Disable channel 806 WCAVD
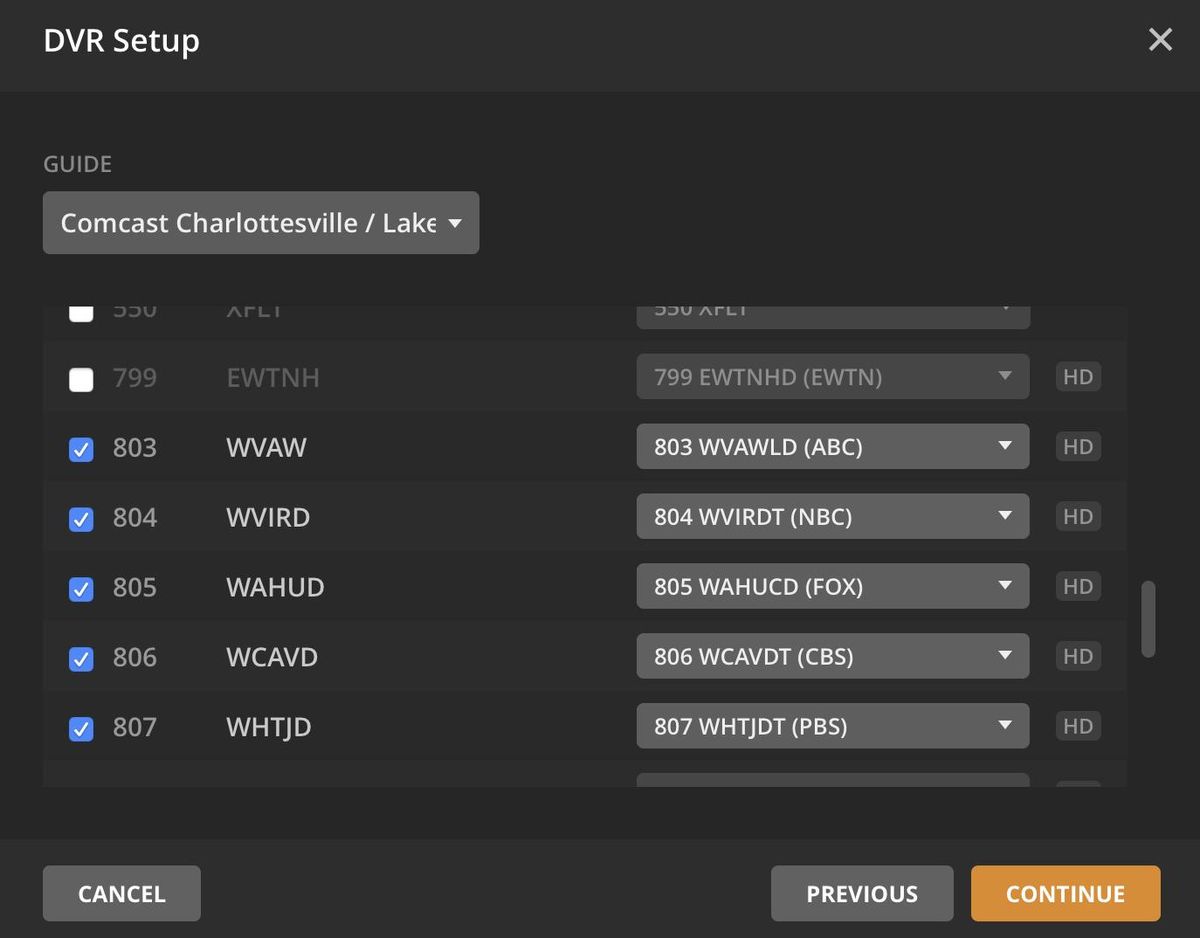Image resolution: width=1200 pixels, height=938 pixels. click(x=80, y=659)
